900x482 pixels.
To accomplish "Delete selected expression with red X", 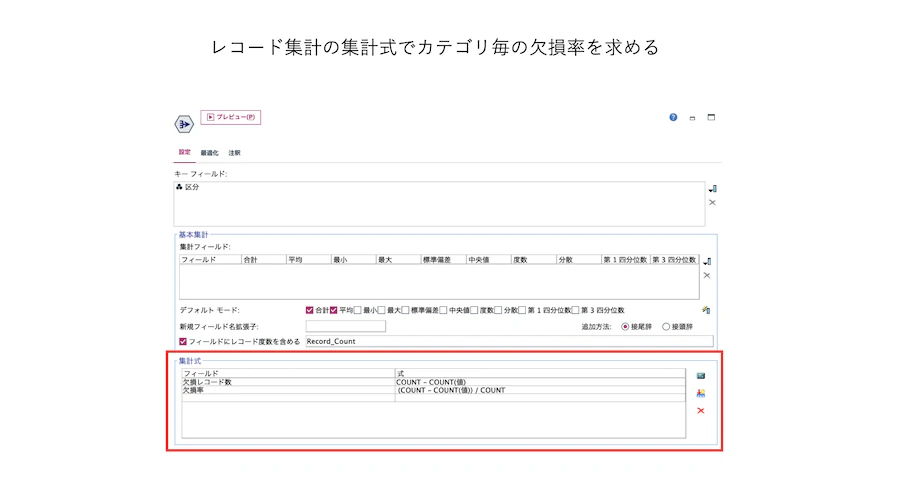I will coord(701,410).
